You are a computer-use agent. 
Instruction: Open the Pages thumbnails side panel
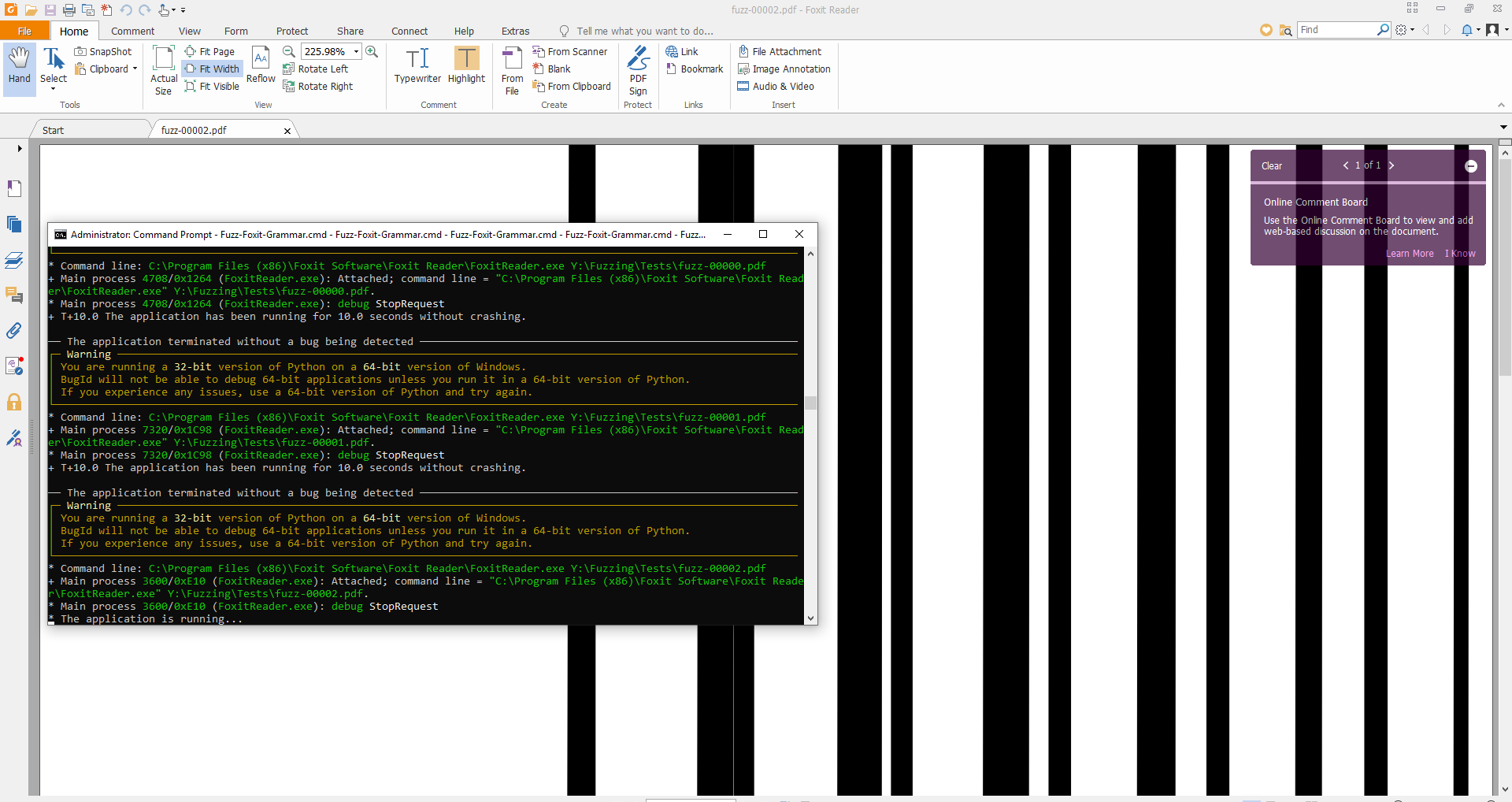click(14, 224)
